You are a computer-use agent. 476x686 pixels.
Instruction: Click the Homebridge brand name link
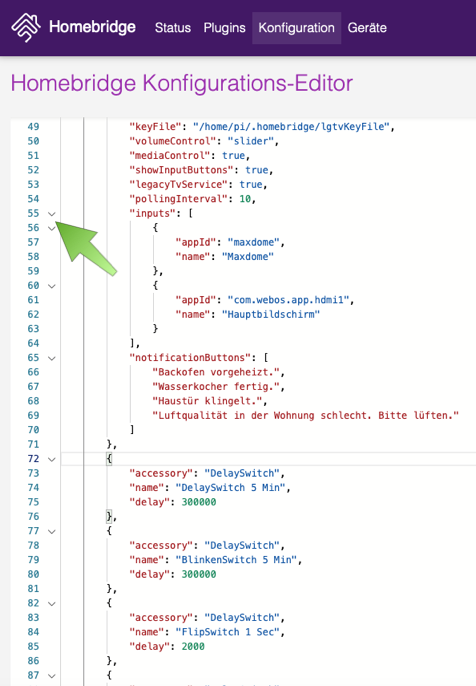[92, 27]
